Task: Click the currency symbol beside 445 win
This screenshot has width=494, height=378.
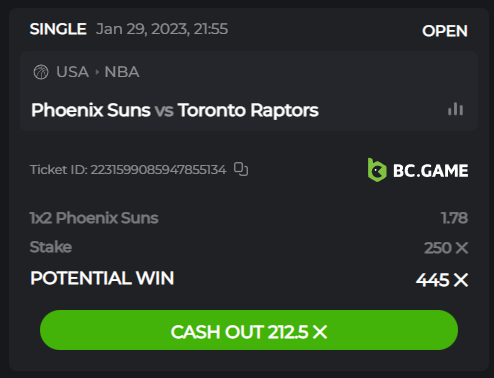Action: [461, 280]
